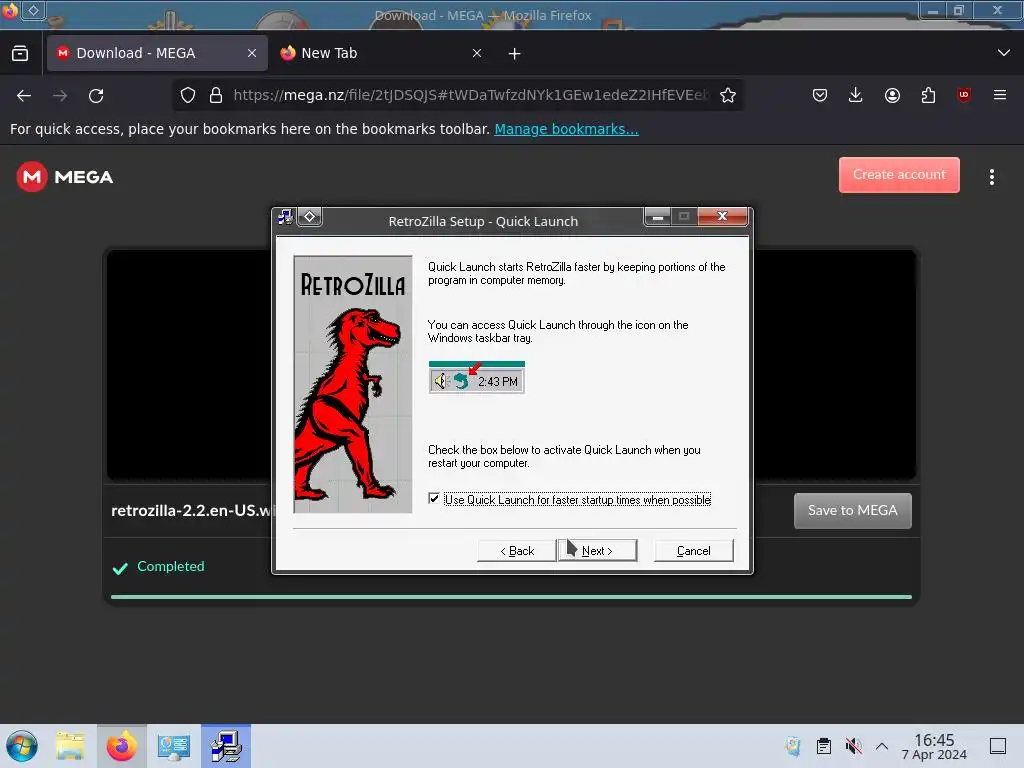Open the Firefox downloads panel
The height and width of the screenshot is (768, 1024).
(x=856, y=95)
